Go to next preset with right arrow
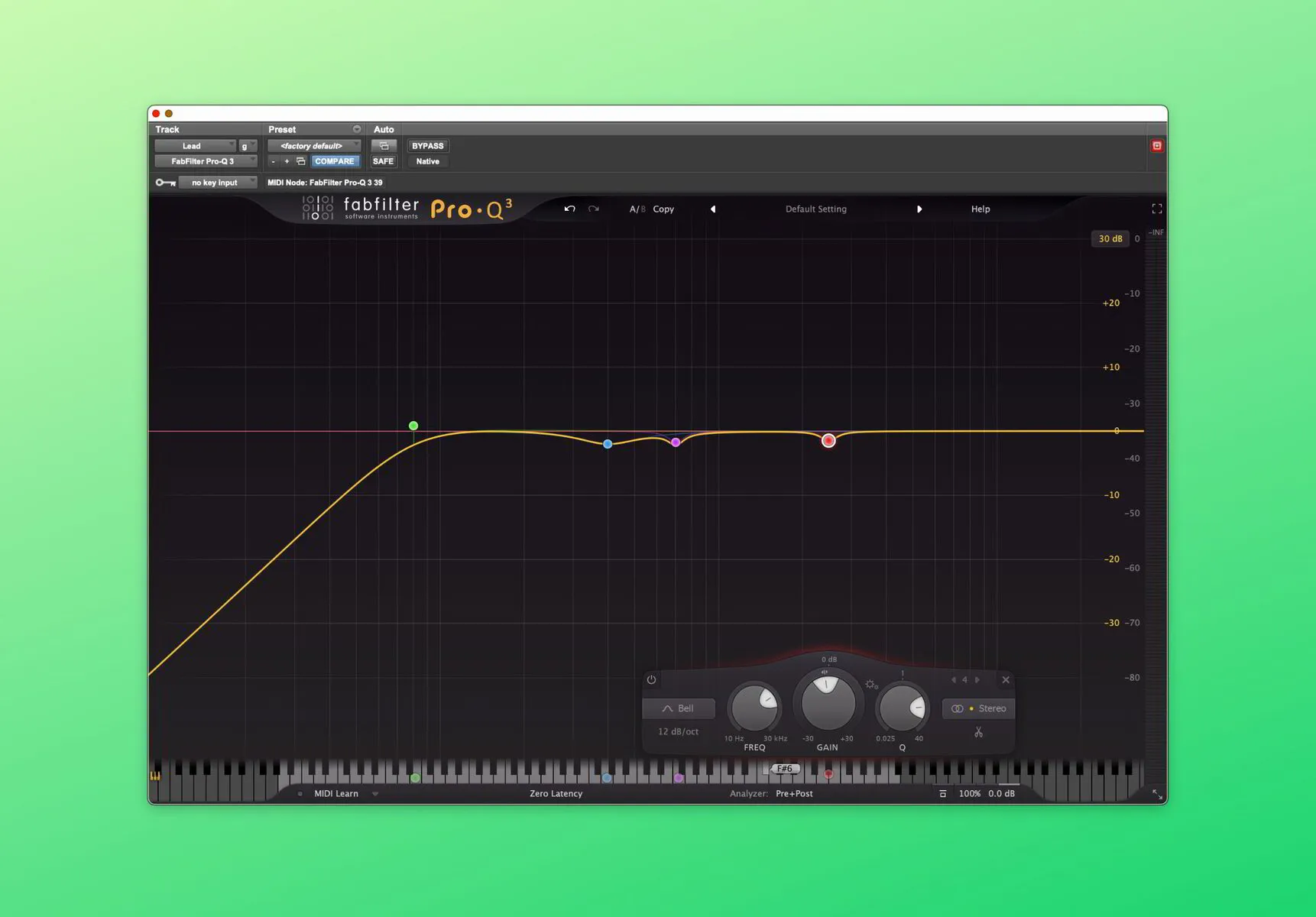 coord(919,209)
